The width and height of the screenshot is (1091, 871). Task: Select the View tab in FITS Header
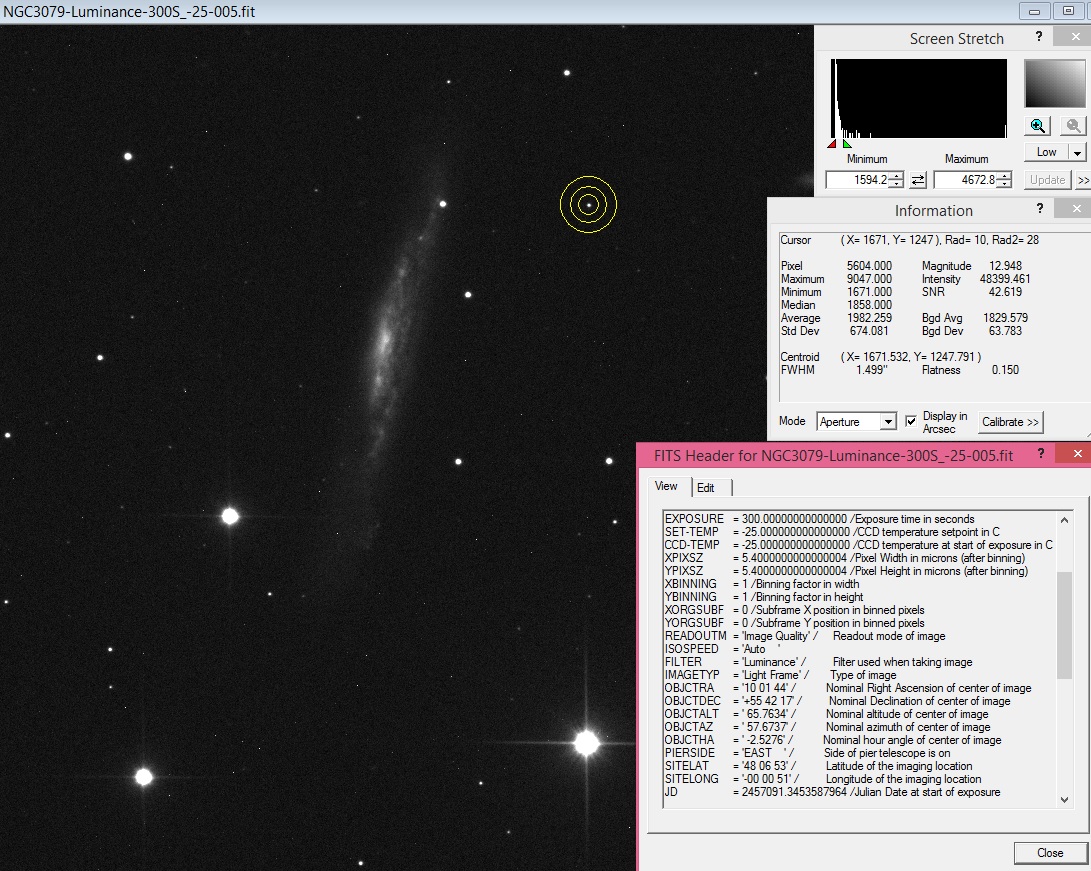(x=667, y=487)
